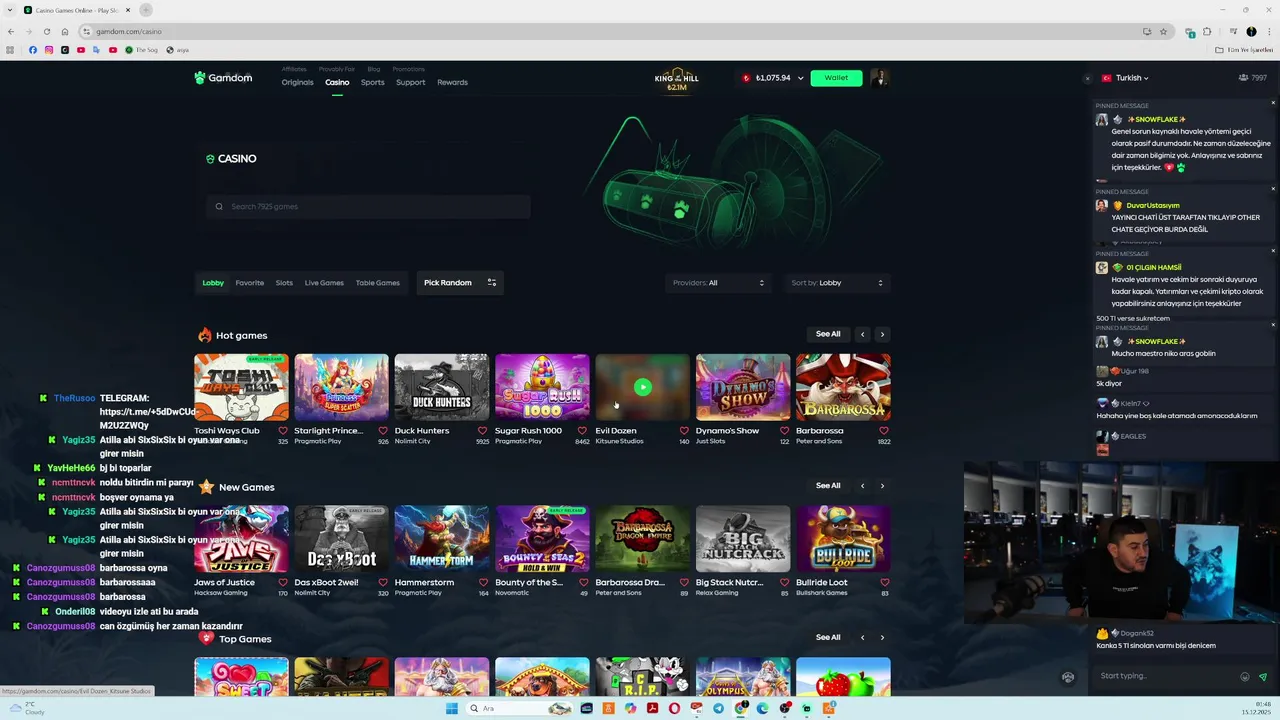Viewport: 1280px width, 720px height.
Task: Select the Favorite games tab
Action: point(249,283)
